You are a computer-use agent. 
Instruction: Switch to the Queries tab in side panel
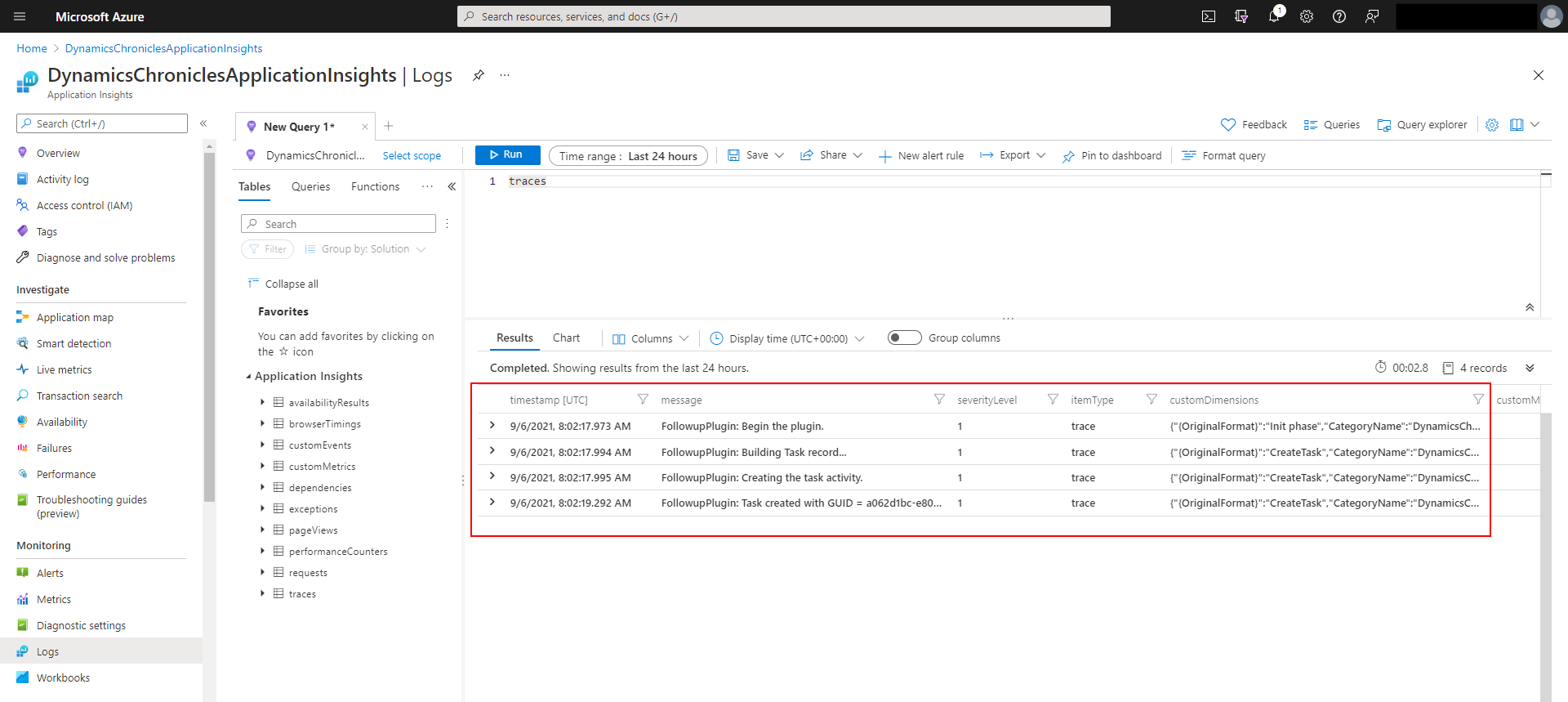311,186
